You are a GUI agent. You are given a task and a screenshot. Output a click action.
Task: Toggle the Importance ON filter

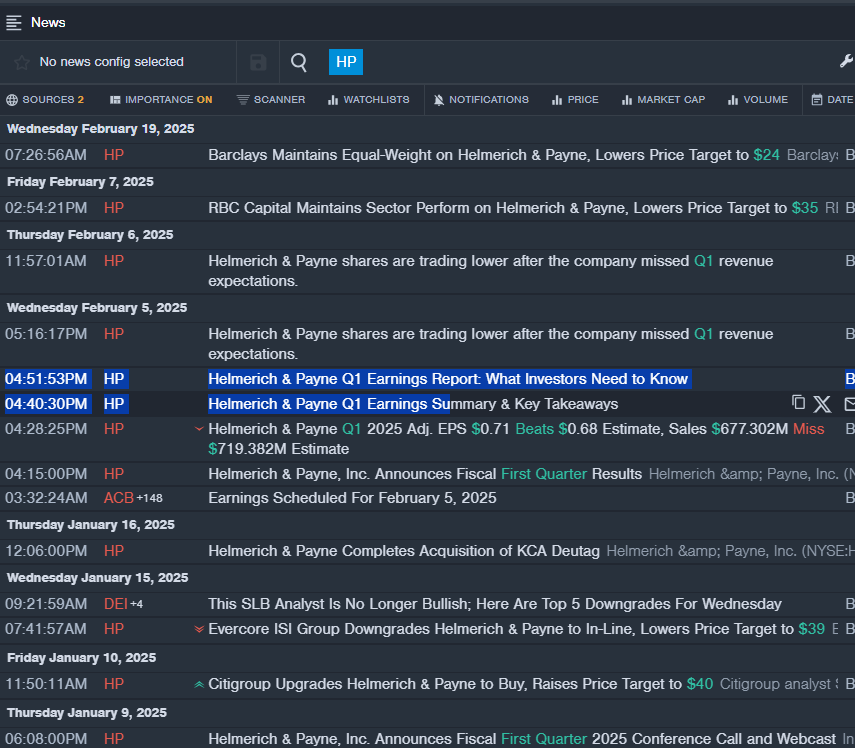(x=161, y=100)
